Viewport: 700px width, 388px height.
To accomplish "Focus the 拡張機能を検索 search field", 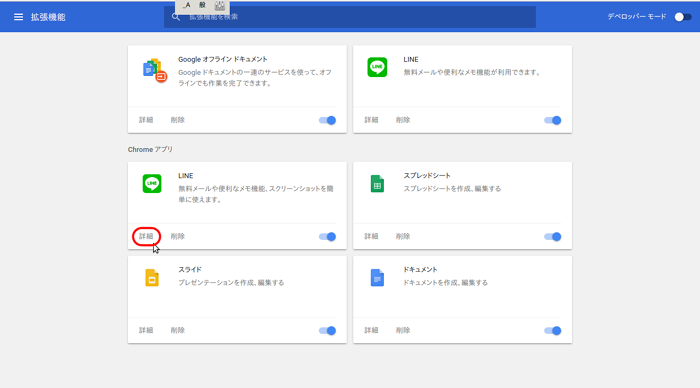I will [350, 17].
